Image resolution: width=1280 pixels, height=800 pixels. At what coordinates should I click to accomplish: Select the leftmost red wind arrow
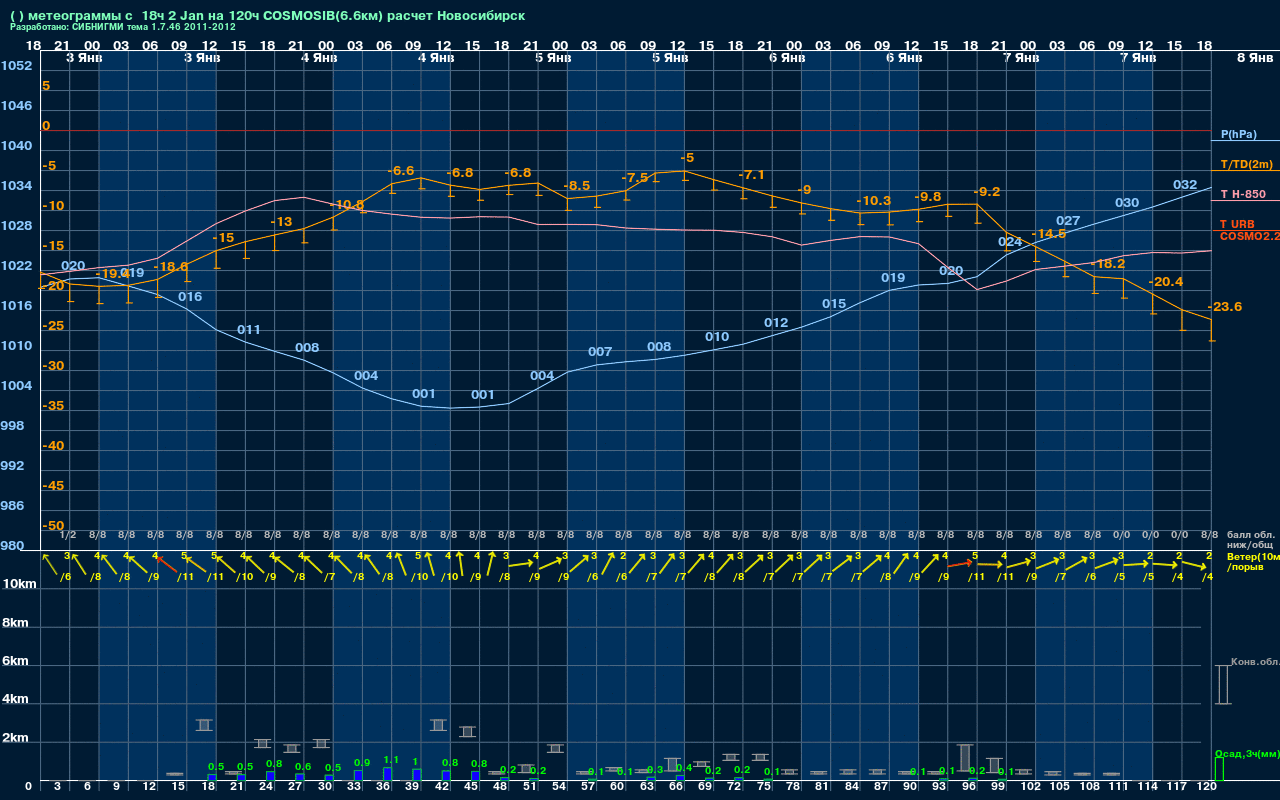click(x=166, y=565)
